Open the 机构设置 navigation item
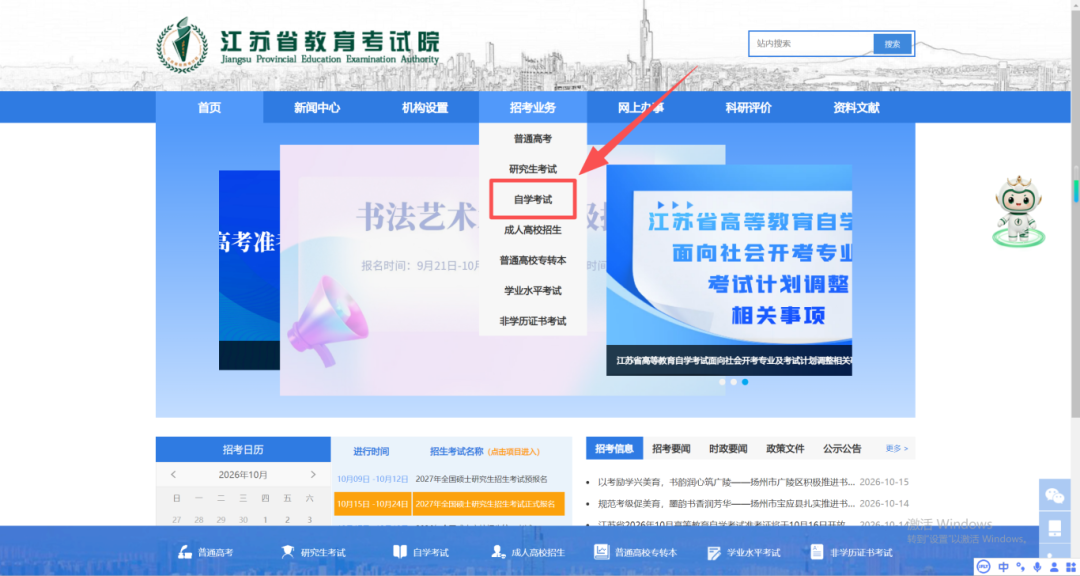The image size is (1080, 576). click(425, 107)
